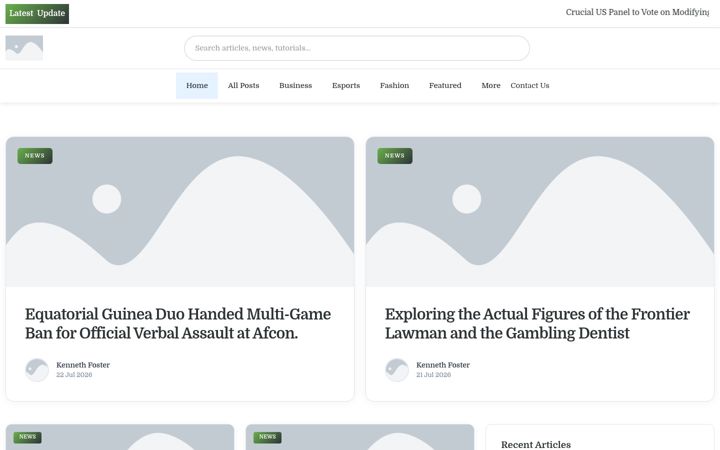Open the Equatorial Guinea article thumbnail

point(180,212)
